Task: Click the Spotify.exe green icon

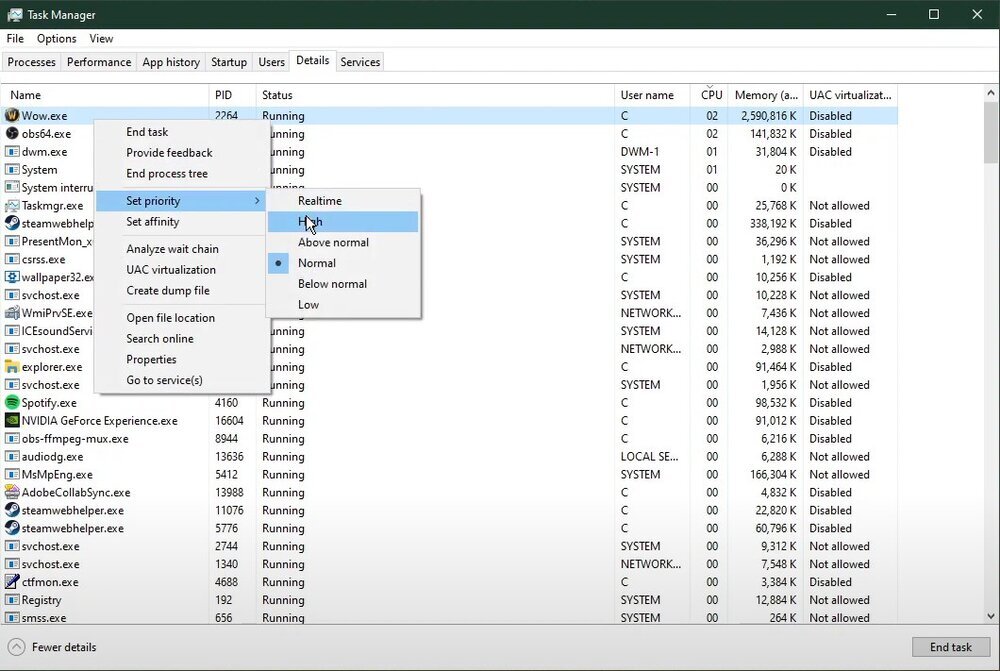Action: 12,403
